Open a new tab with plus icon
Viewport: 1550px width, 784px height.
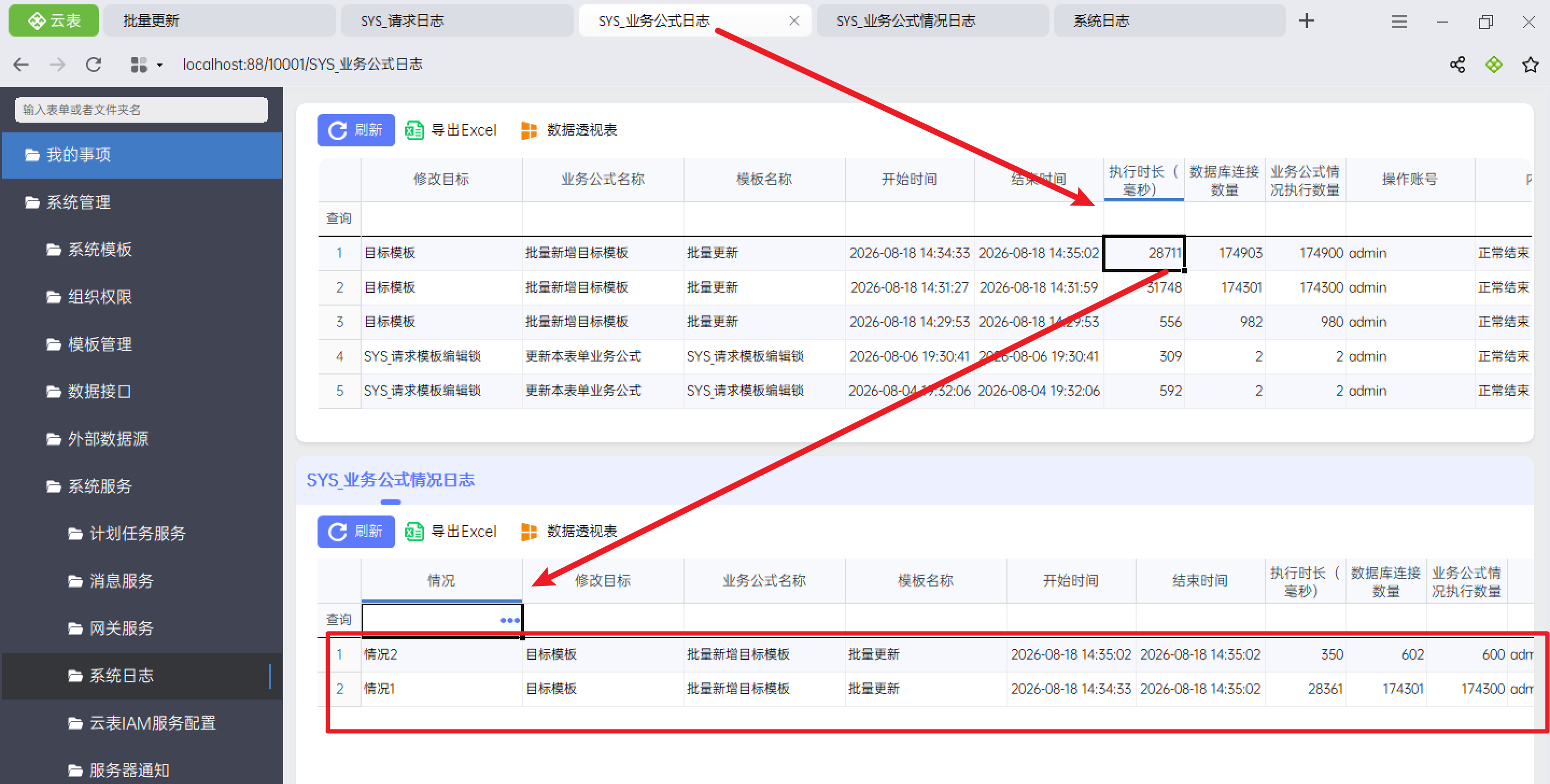pos(1306,21)
